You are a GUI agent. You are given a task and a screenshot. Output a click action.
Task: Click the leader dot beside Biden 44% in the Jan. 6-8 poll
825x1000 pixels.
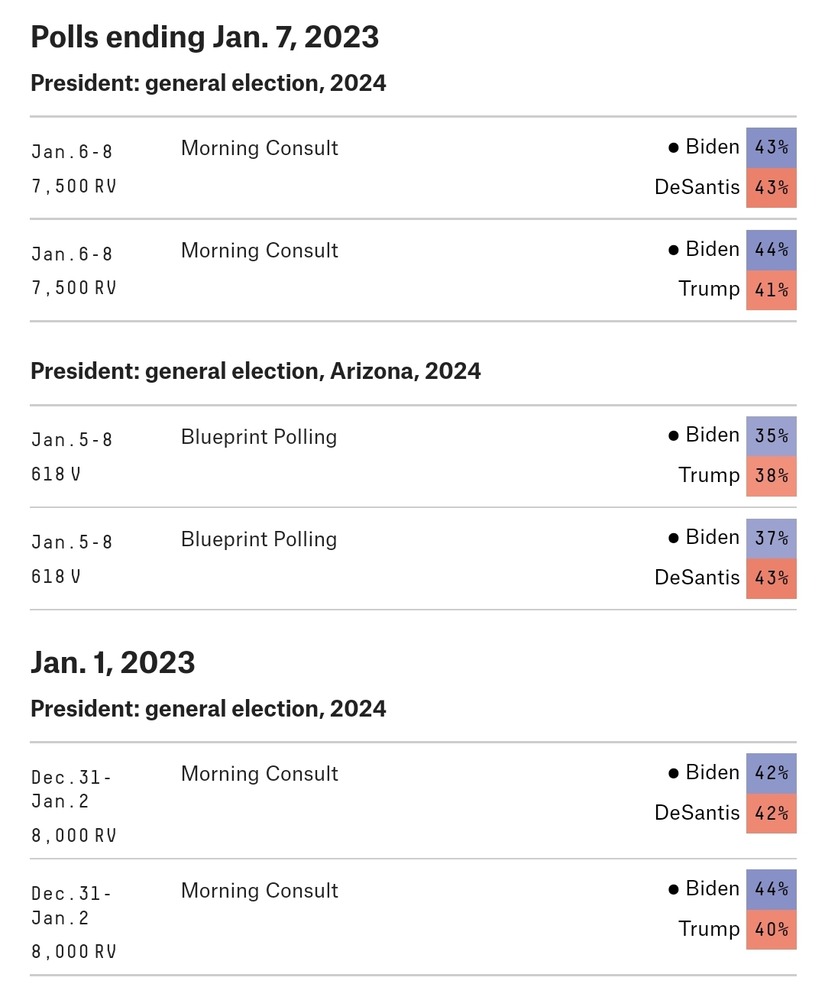click(x=673, y=250)
